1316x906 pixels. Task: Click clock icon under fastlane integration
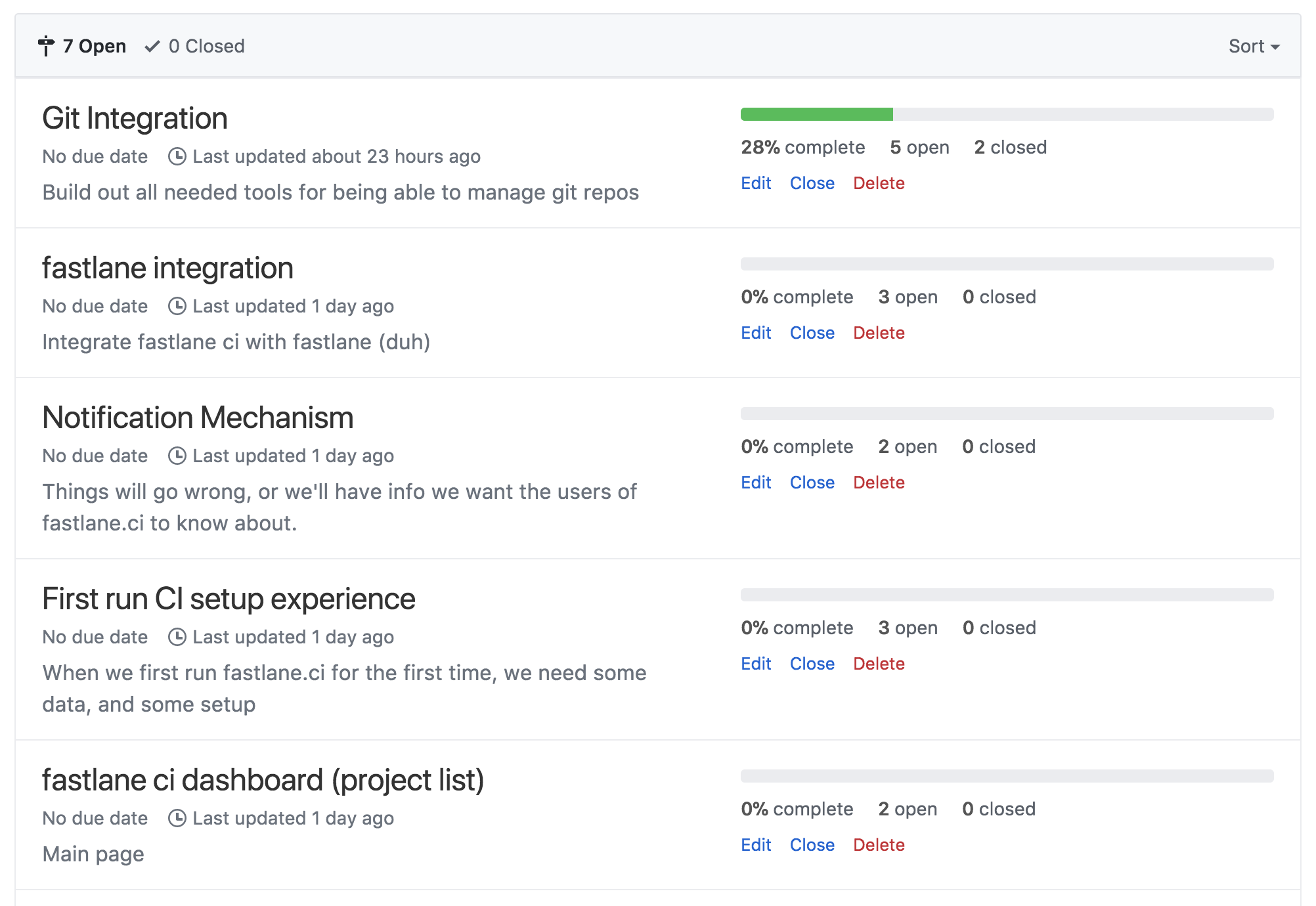pyautogui.click(x=177, y=306)
